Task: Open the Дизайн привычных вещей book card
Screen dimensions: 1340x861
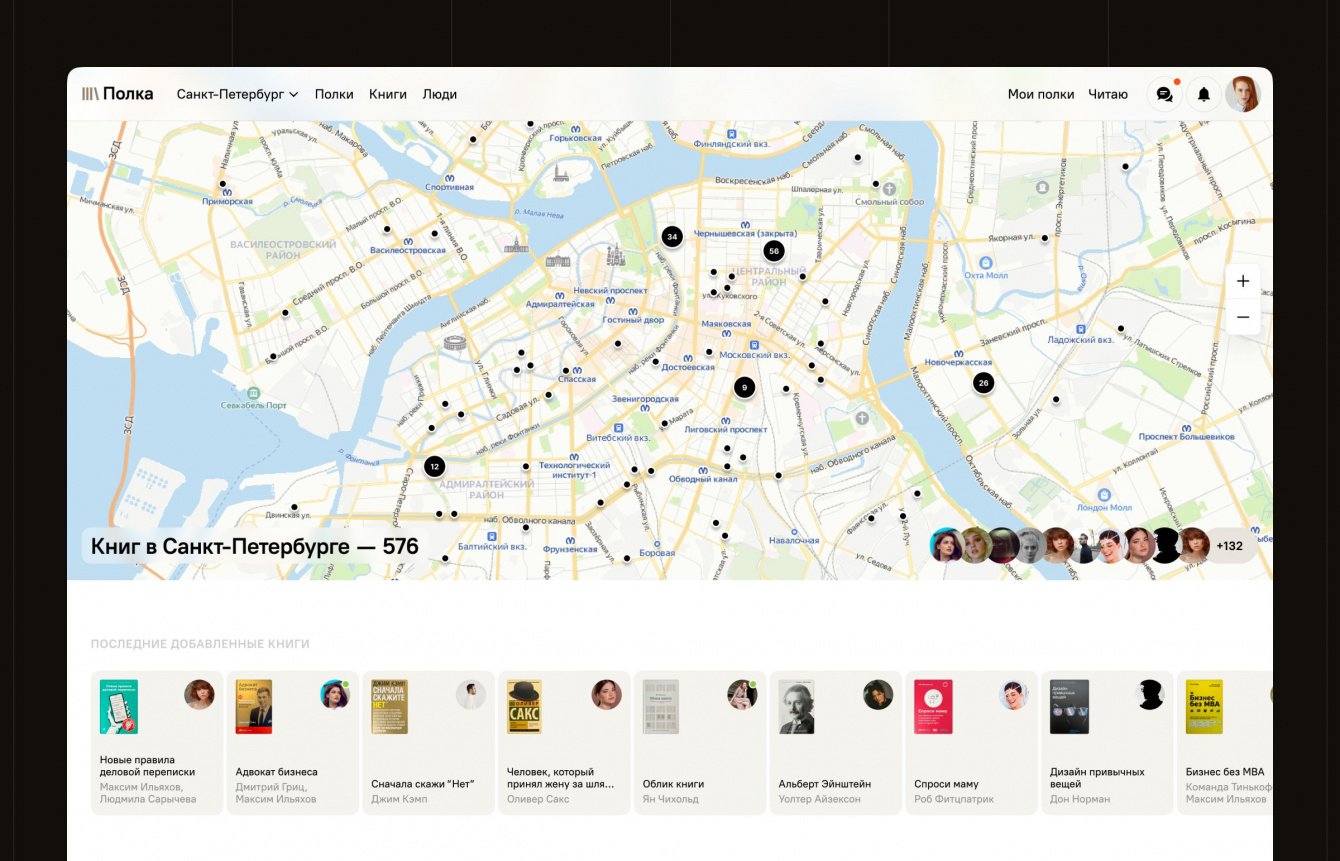Action: click(x=1107, y=743)
